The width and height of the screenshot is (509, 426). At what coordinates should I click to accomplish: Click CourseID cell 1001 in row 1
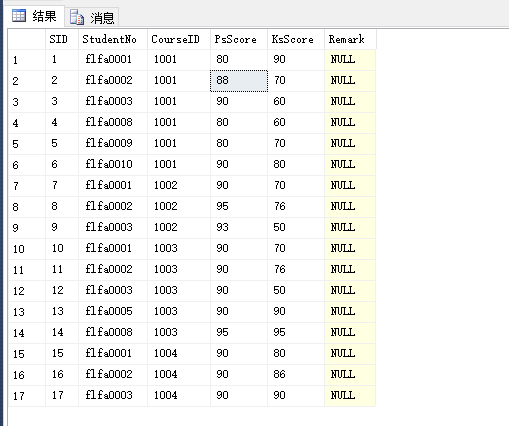[x=179, y=60]
